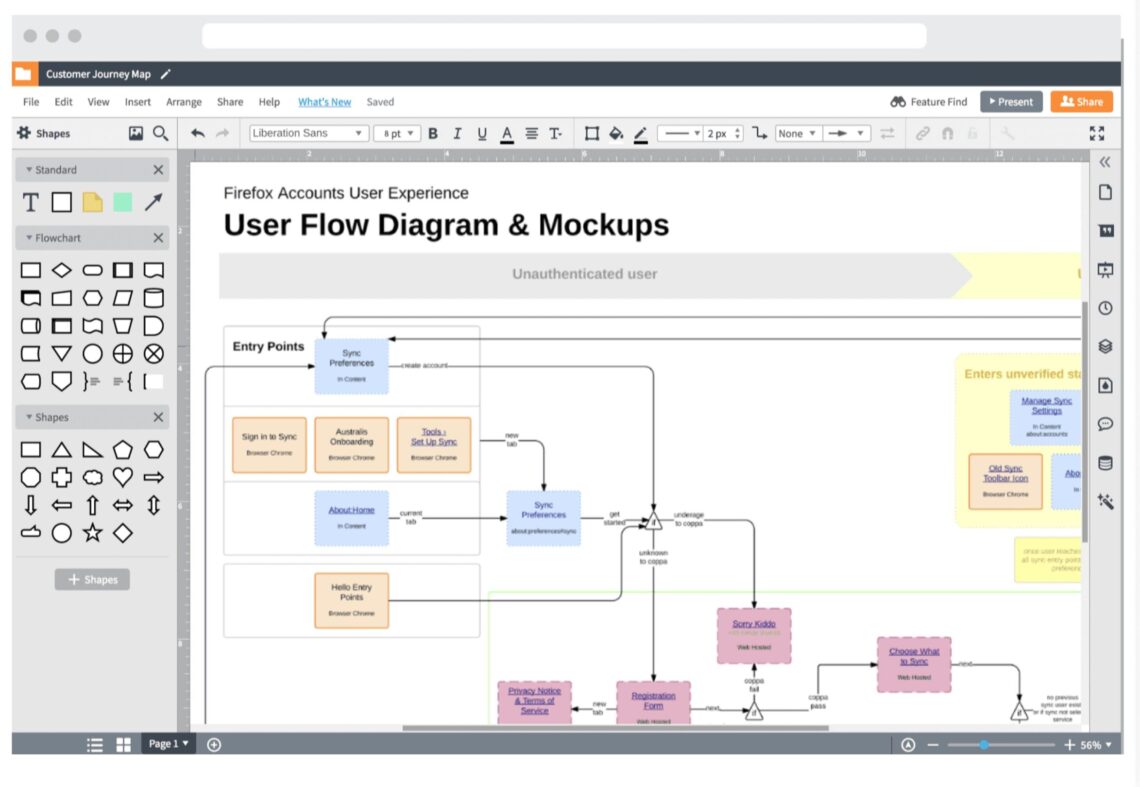Click the zoom slider handle

984,745
